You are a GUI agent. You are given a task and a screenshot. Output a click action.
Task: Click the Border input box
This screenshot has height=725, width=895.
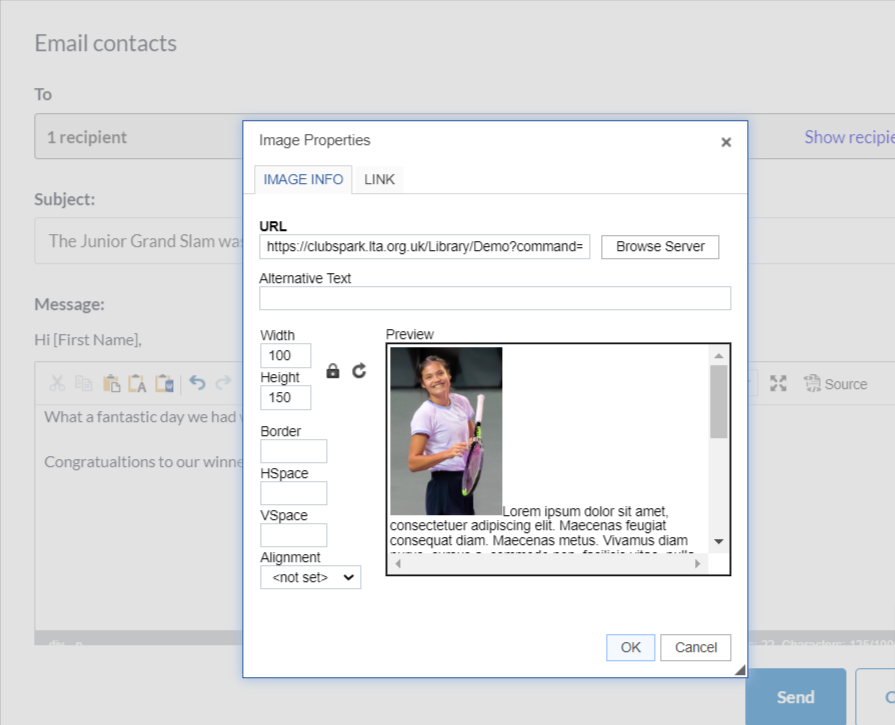click(x=293, y=451)
